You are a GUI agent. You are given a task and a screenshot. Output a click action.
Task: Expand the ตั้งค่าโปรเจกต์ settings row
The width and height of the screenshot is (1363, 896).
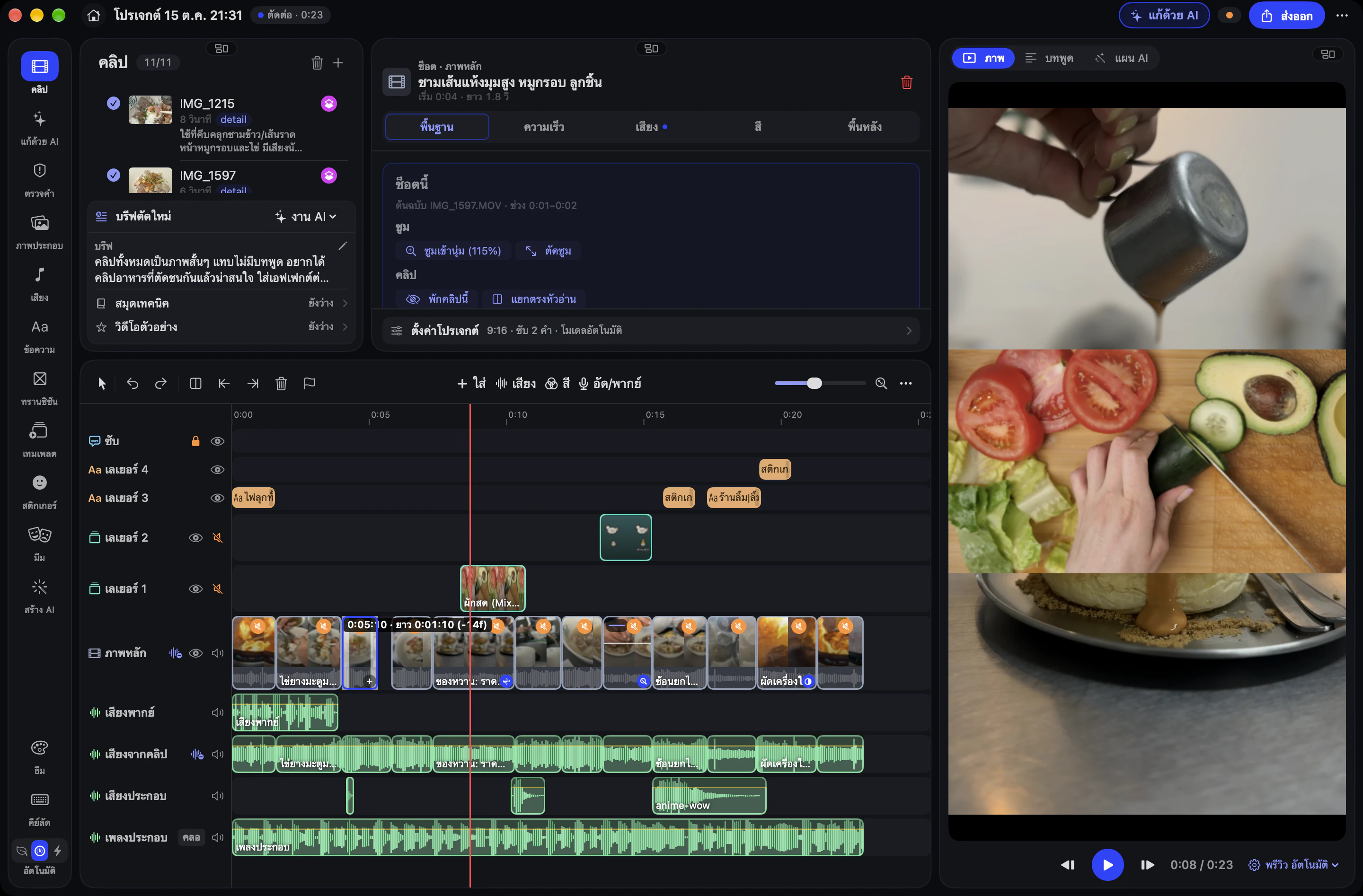point(651,330)
